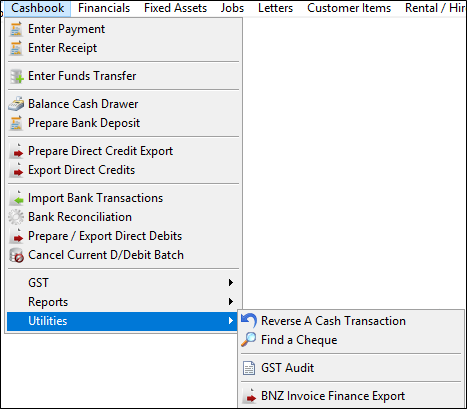Click the Enter Receipt icon
The height and width of the screenshot is (409, 467).
[16, 48]
